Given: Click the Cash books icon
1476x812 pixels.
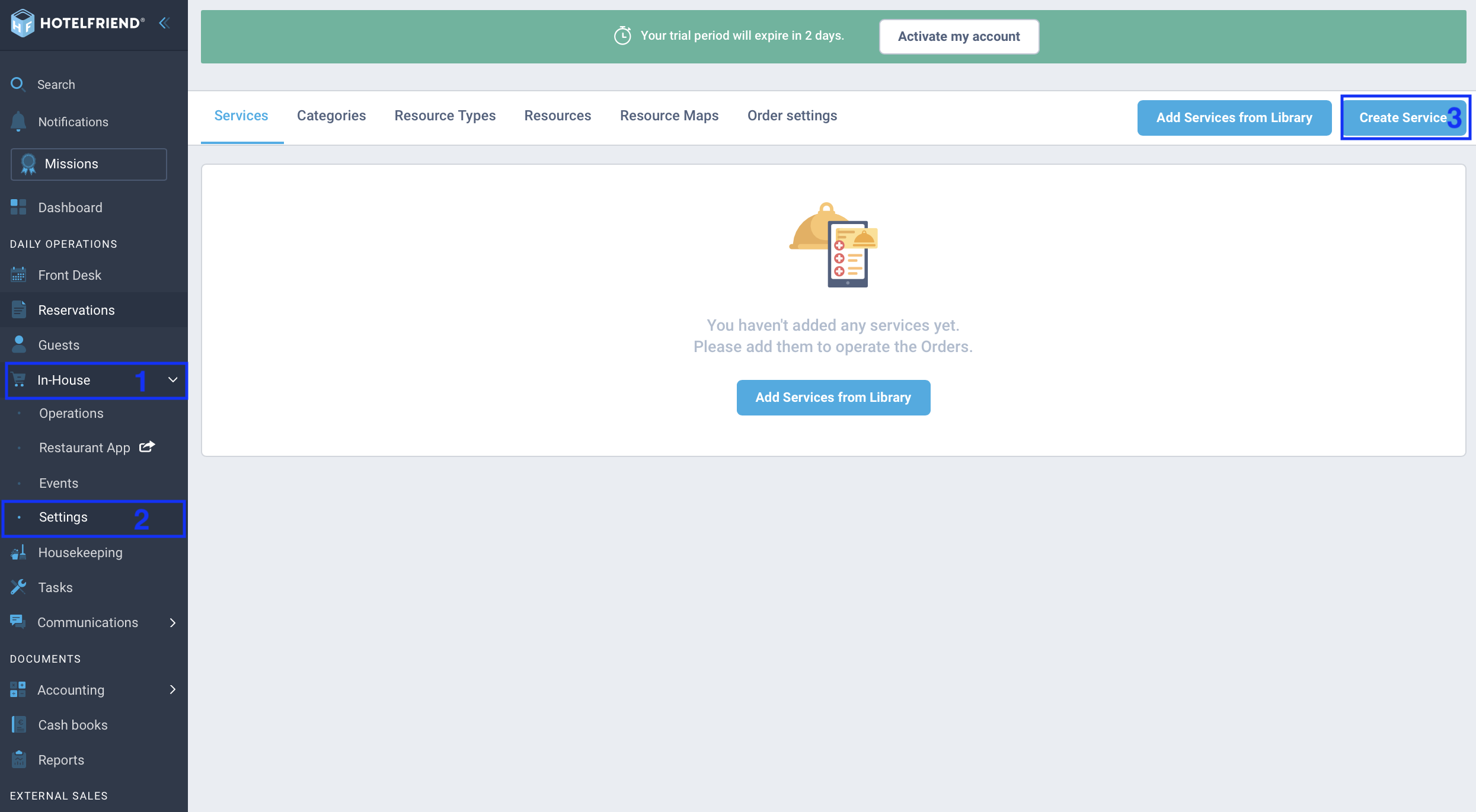Looking at the screenshot, I should pyautogui.click(x=18, y=724).
